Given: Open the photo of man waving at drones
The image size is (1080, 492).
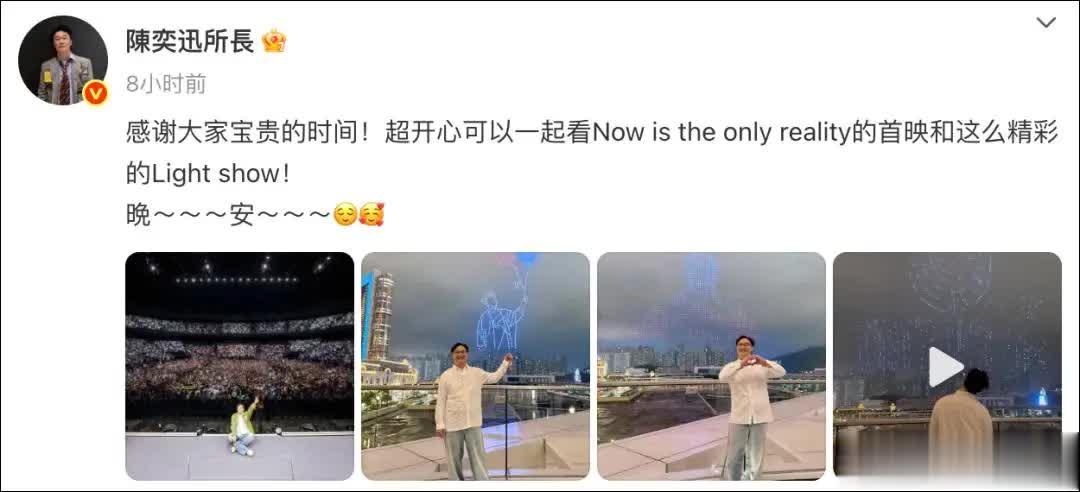Looking at the screenshot, I should click(475, 367).
